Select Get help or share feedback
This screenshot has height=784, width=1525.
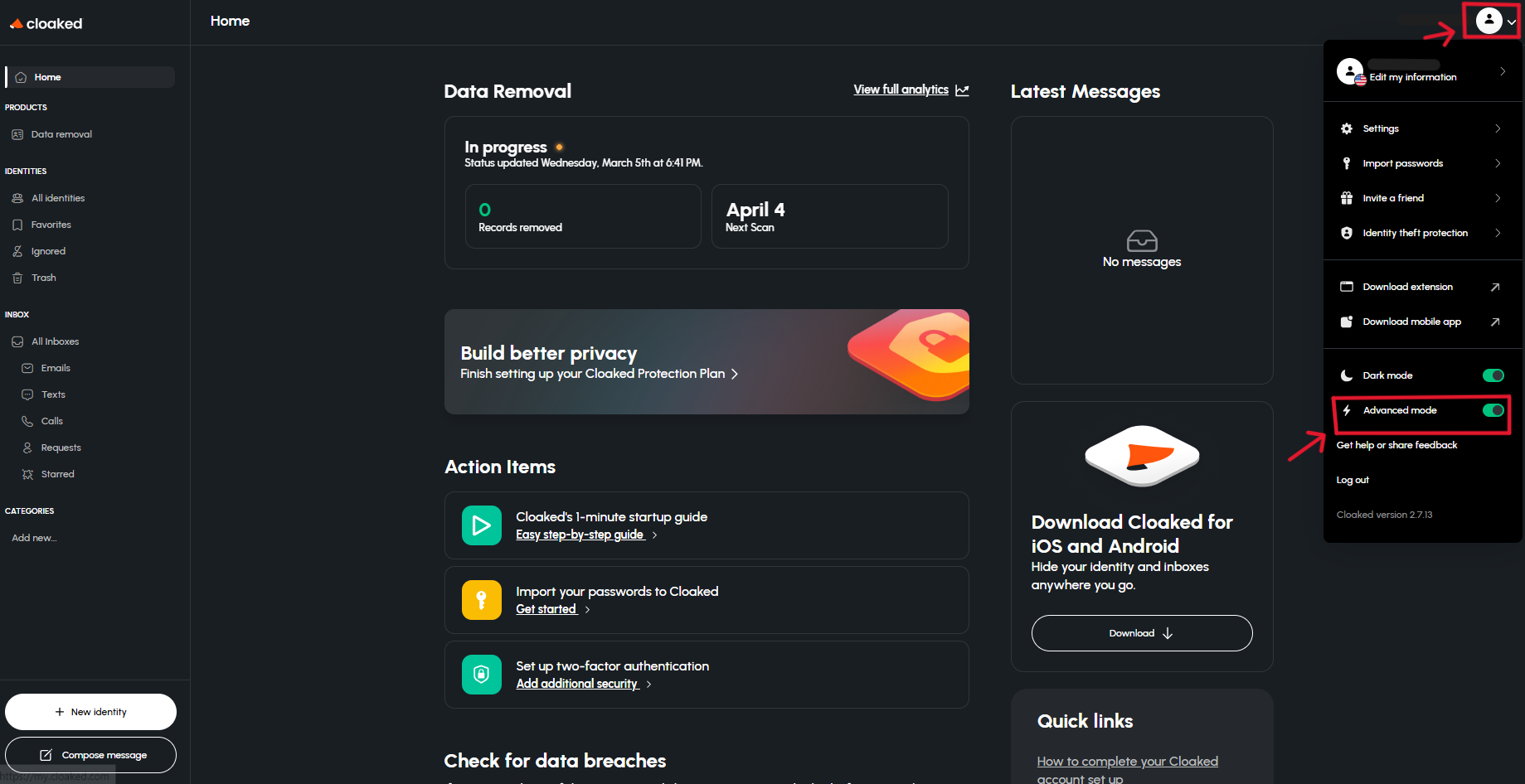tap(1396, 445)
